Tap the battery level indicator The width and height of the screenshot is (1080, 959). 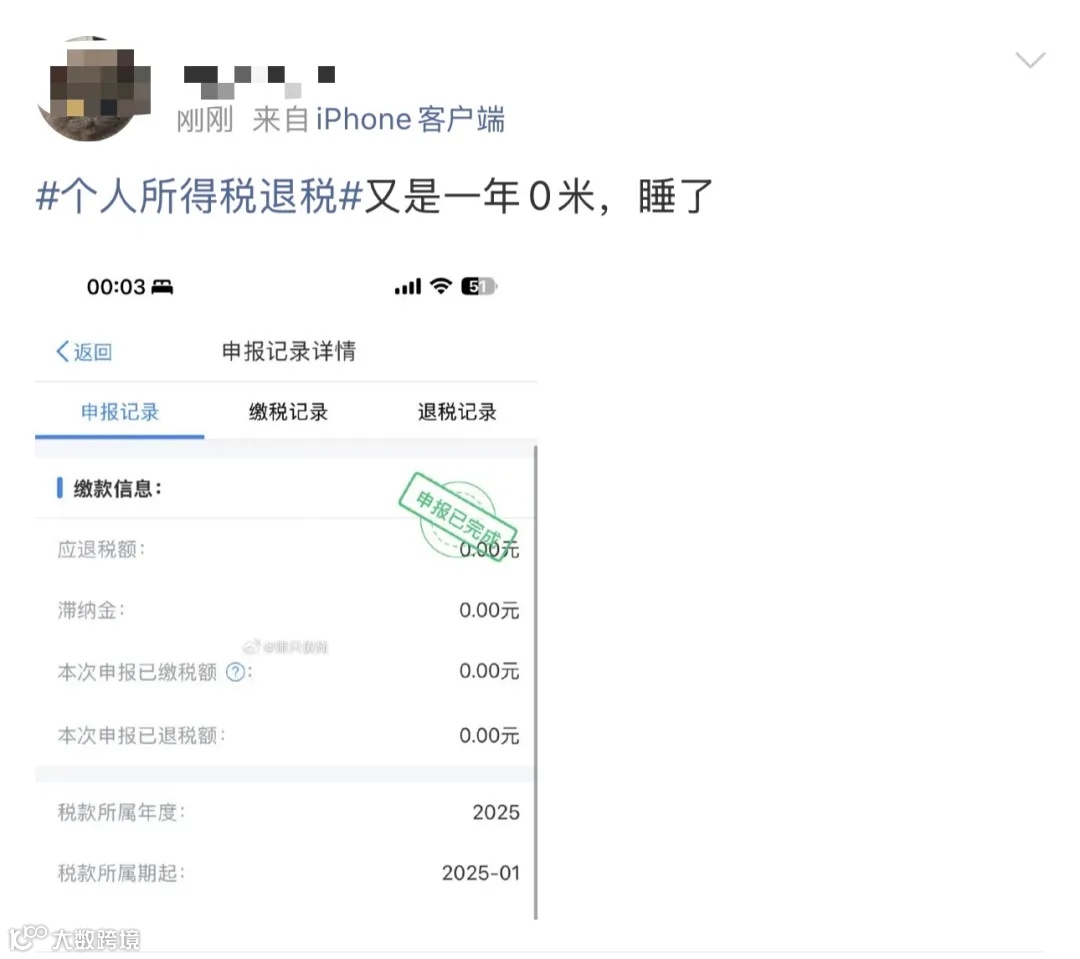point(479,286)
